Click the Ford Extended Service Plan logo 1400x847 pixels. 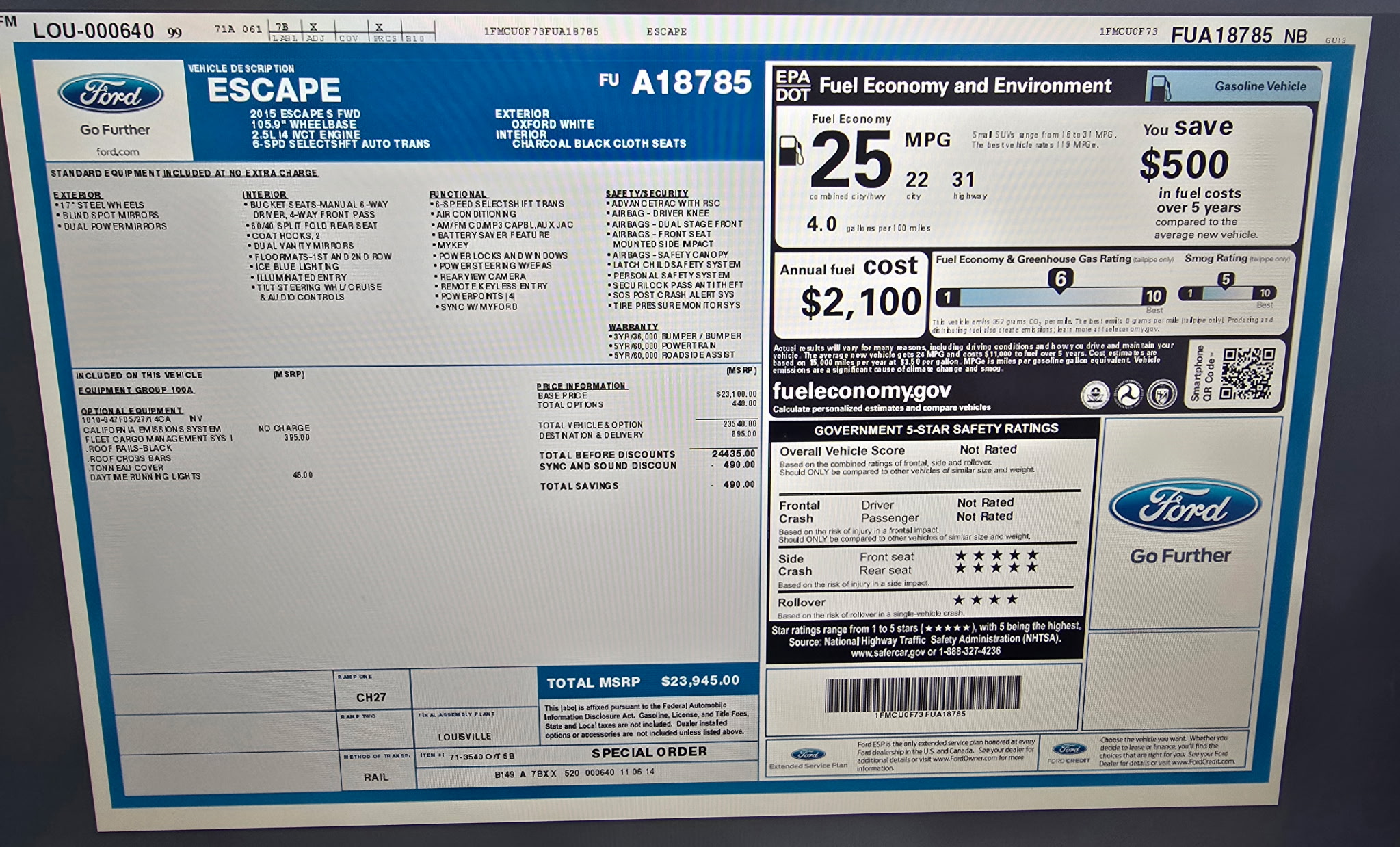pyautogui.click(x=808, y=754)
